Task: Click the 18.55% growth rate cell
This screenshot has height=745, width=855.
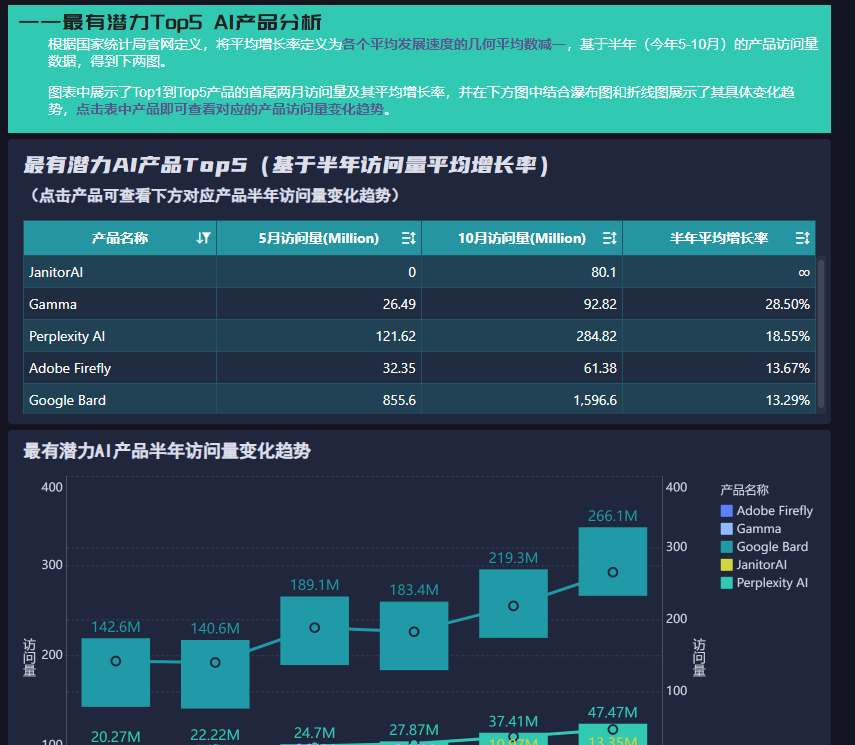Action: (x=719, y=336)
